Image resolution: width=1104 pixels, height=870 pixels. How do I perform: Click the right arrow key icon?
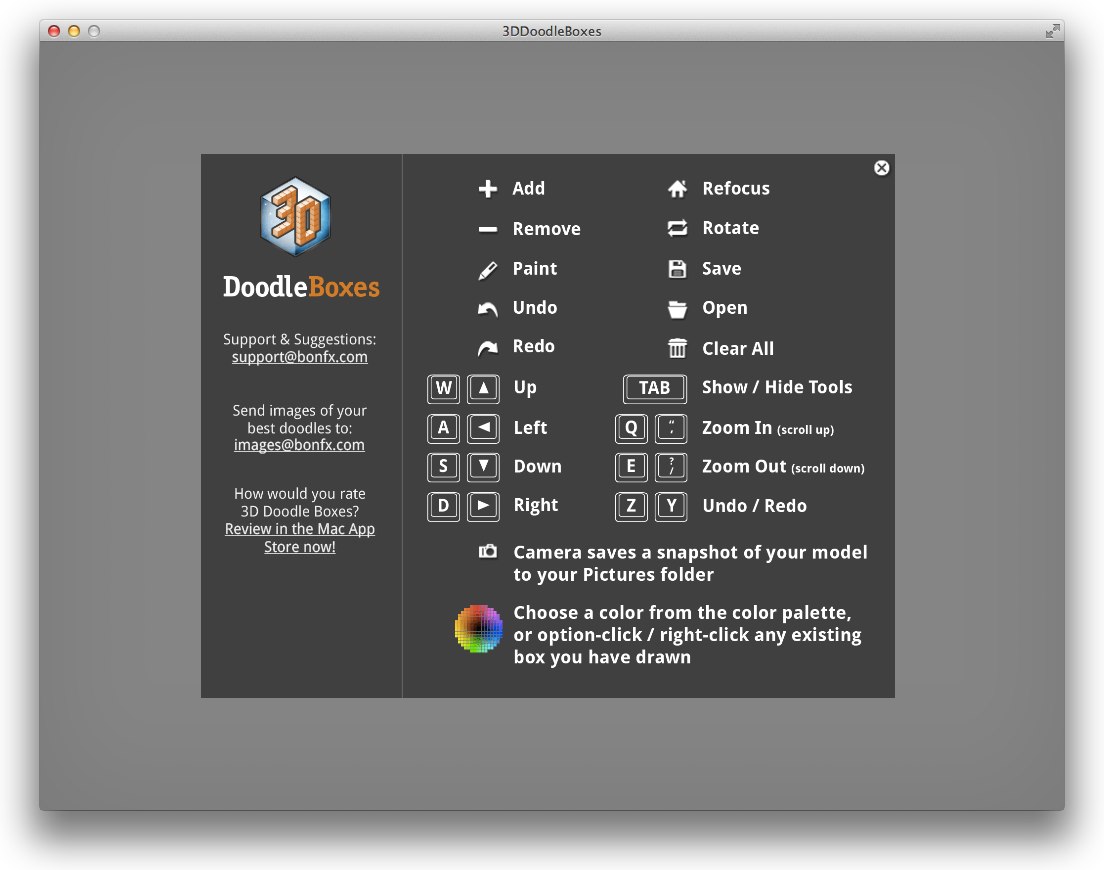[484, 506]
